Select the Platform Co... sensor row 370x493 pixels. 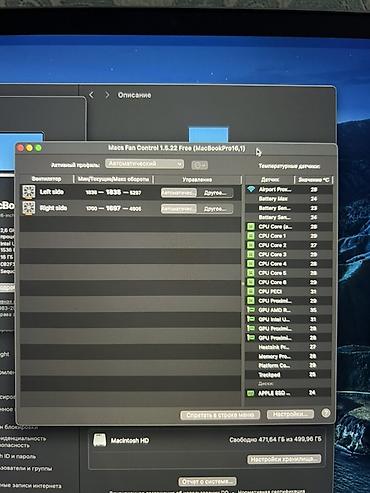click(x=289, y=366)
